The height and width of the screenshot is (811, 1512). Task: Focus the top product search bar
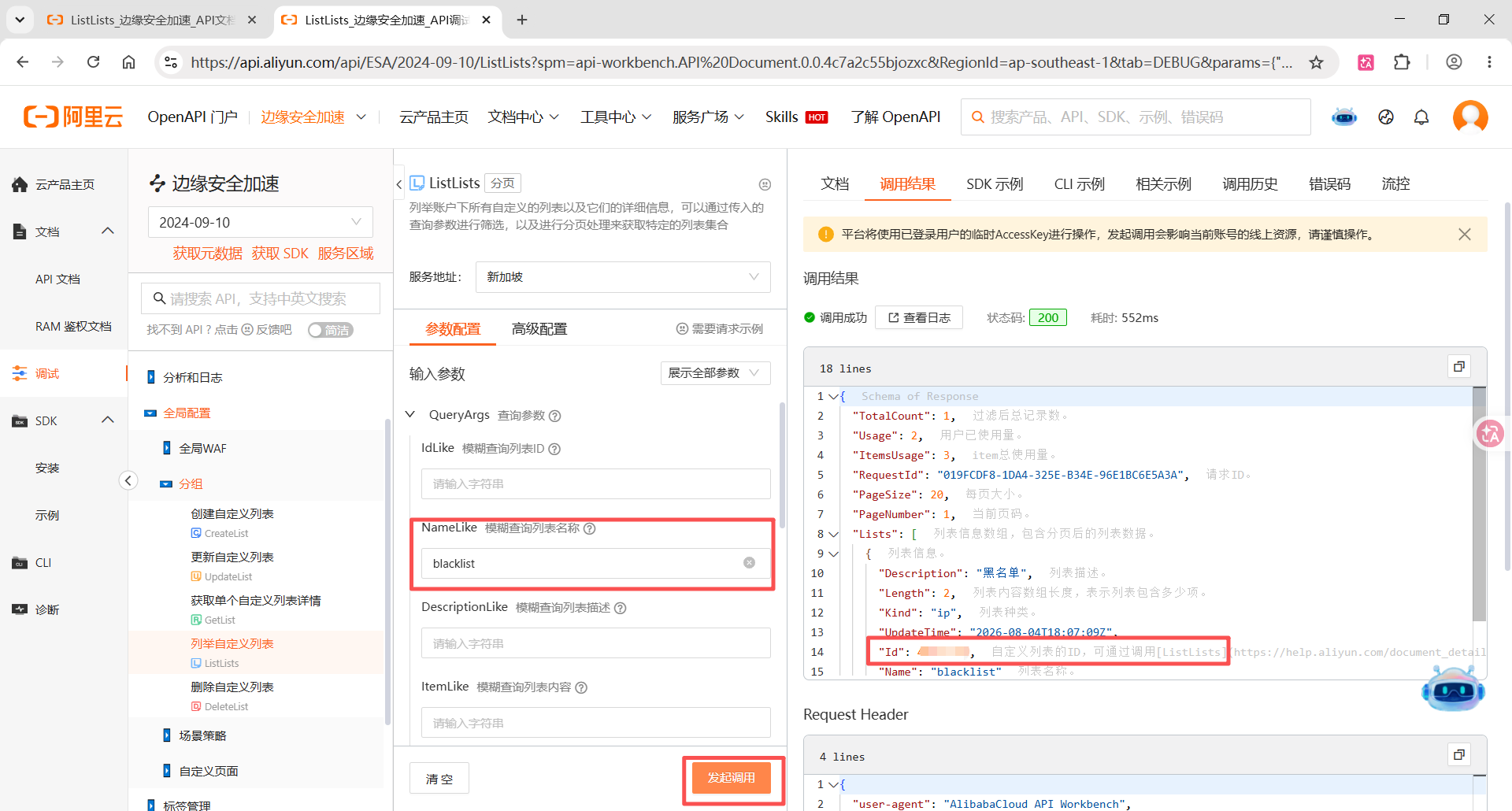tap(1136, 117)
